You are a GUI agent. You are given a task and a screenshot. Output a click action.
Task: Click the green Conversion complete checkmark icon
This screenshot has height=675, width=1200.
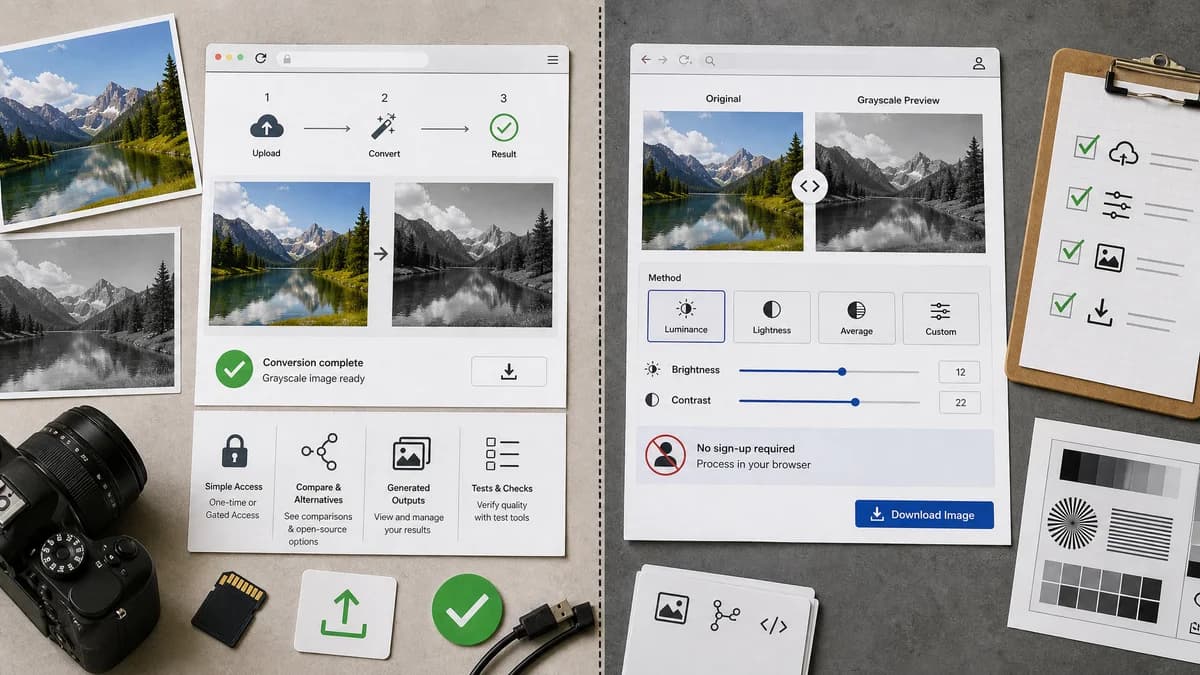coord(234,370)
